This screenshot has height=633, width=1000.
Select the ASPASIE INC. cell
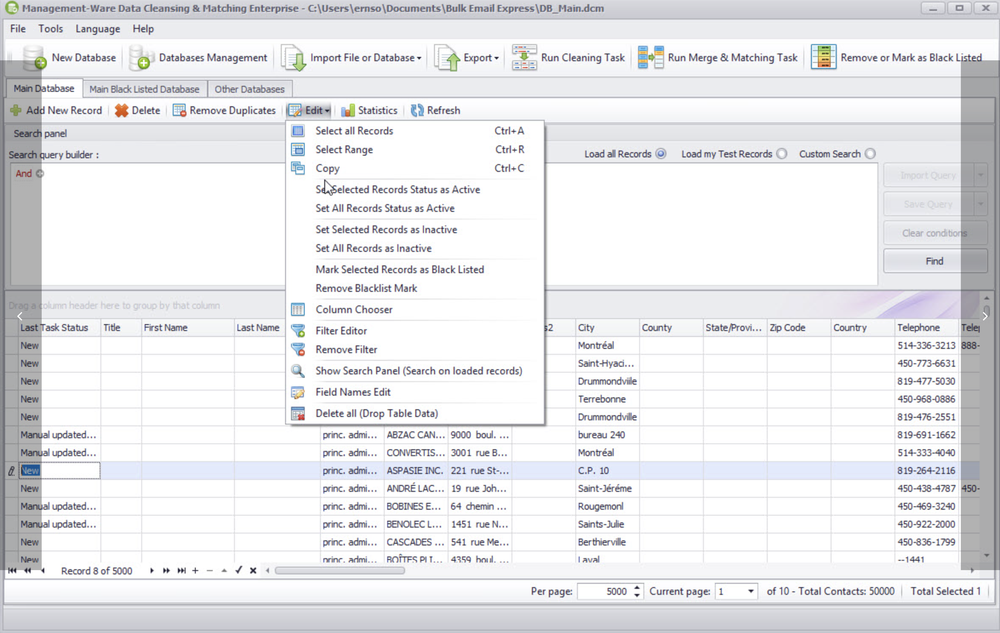click(x=415, y=470)
